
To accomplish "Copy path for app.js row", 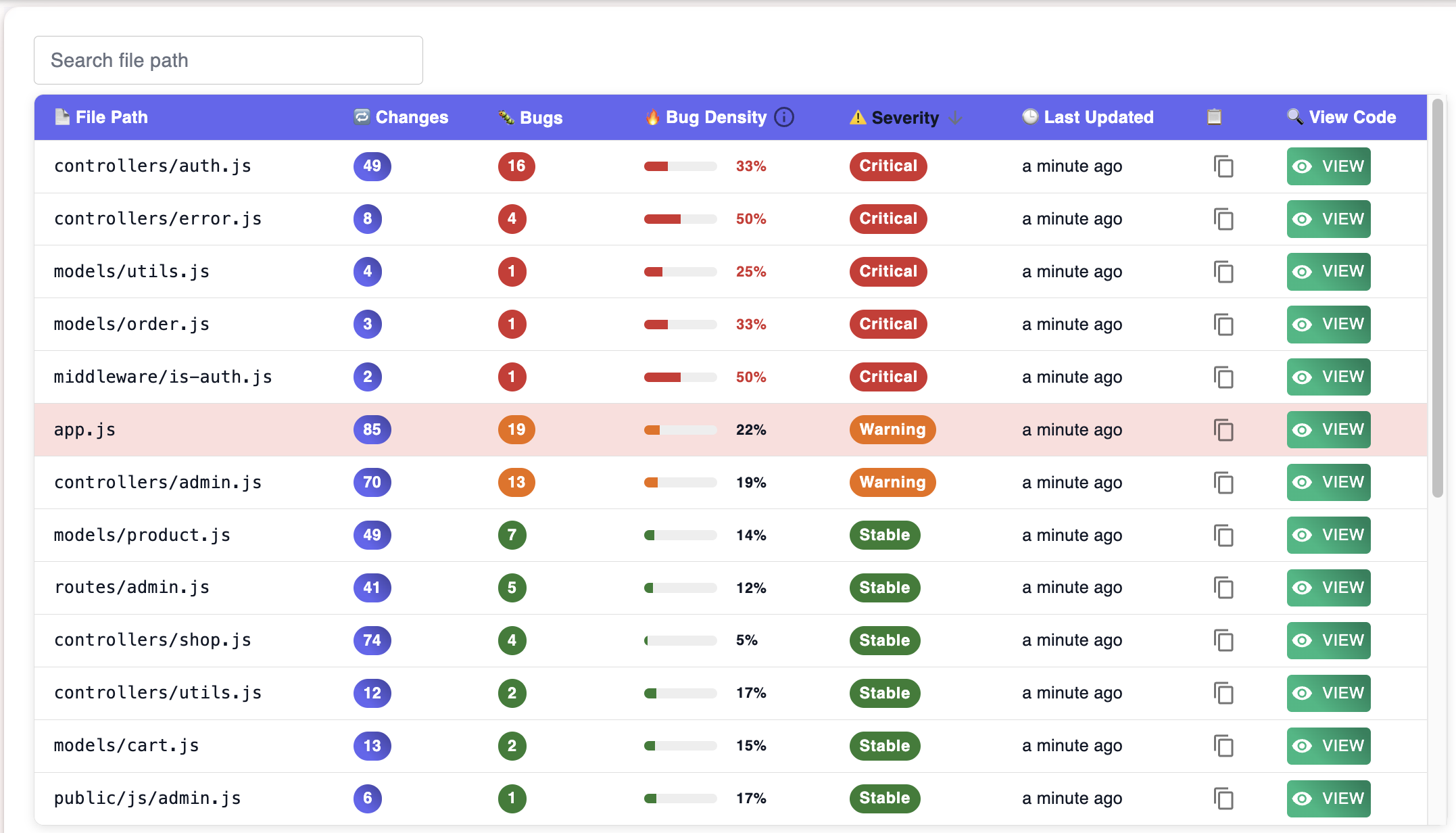I will [1223, 430].
